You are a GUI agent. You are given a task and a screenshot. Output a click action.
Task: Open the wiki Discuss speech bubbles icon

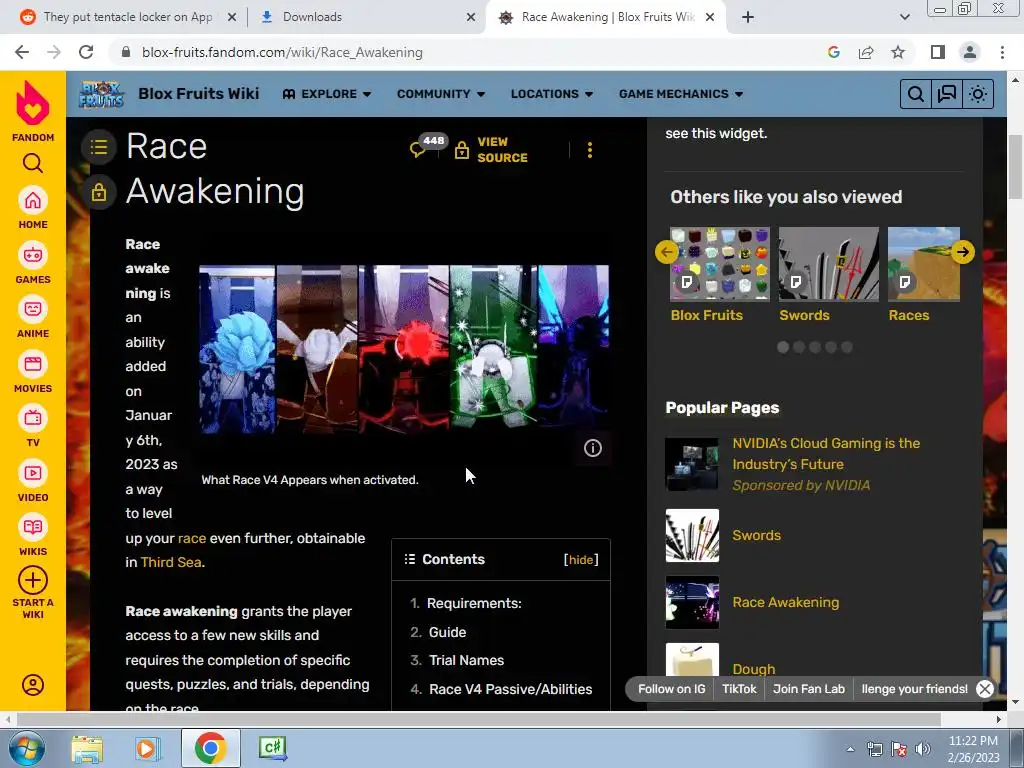point(946,94)
